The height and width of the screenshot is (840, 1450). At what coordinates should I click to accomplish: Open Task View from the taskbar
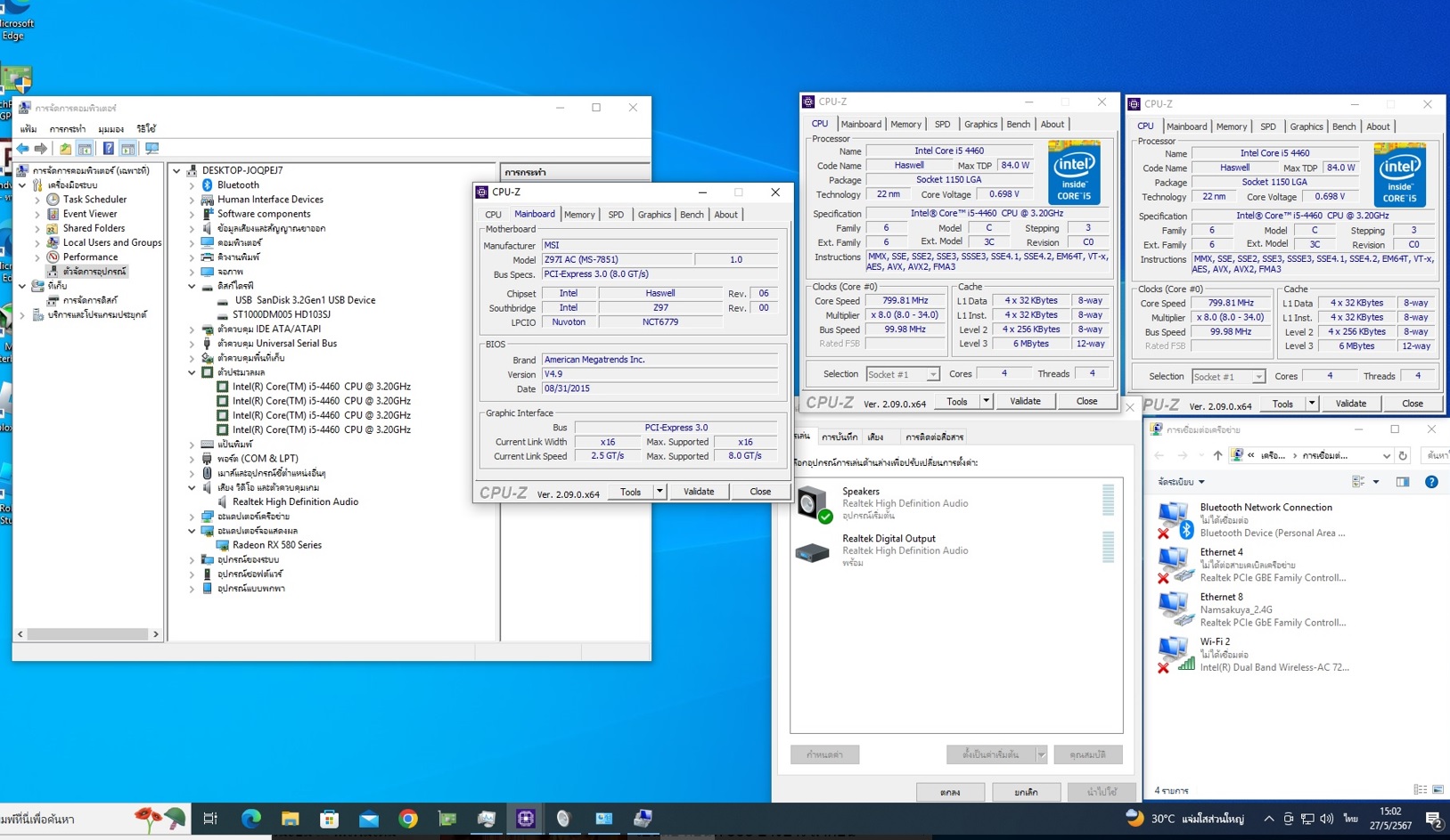(210, 819)
